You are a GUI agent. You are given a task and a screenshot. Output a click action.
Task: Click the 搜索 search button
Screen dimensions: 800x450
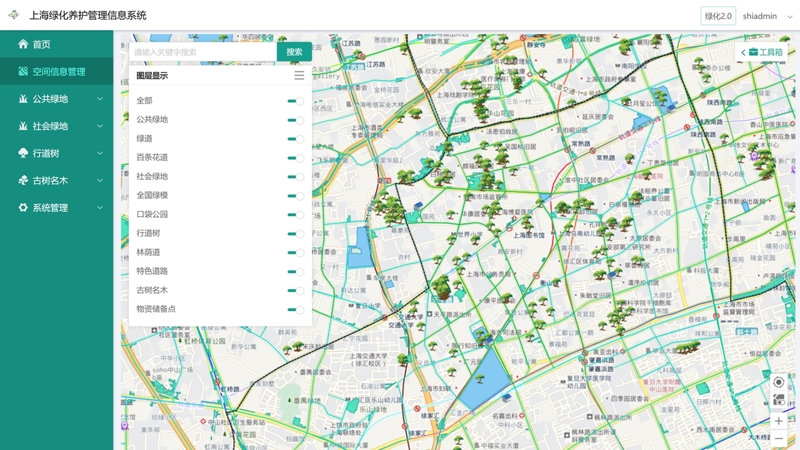(x=294, y=52)
